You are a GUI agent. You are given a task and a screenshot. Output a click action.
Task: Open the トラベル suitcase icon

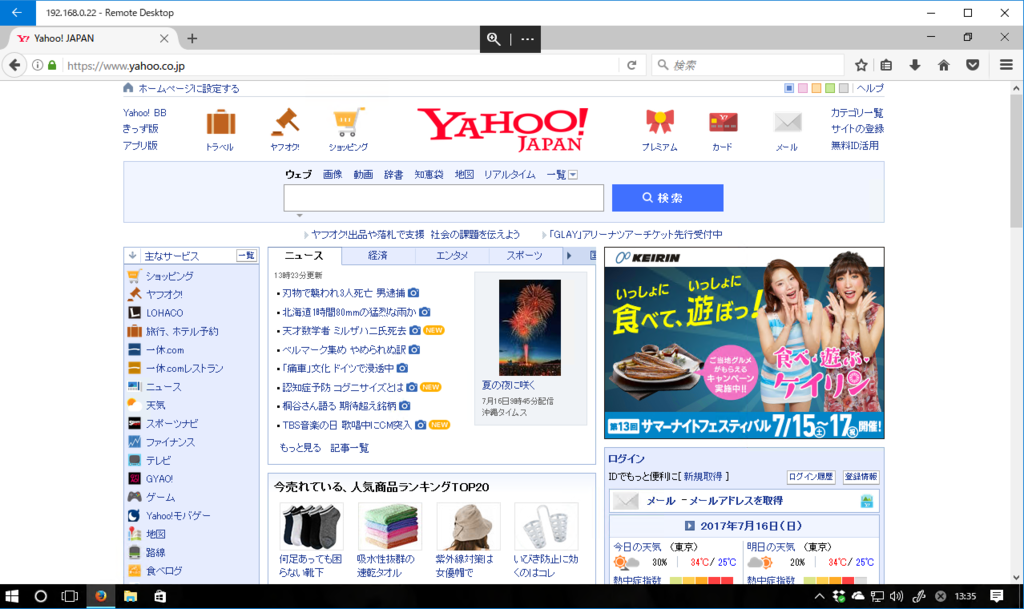point(221,123)
